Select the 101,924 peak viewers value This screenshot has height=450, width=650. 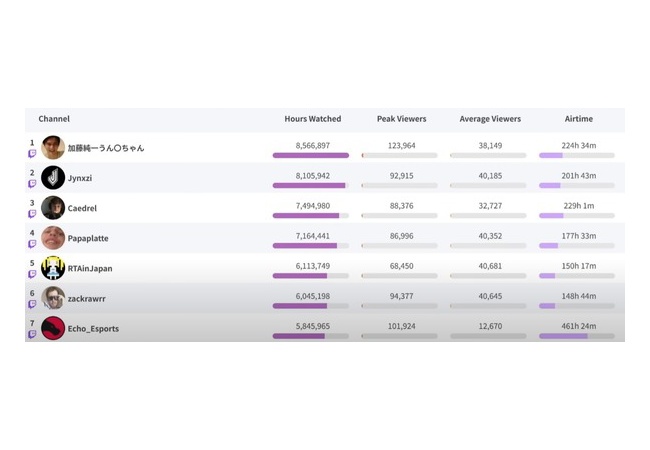pyautogui.click(x=401, y=326)
